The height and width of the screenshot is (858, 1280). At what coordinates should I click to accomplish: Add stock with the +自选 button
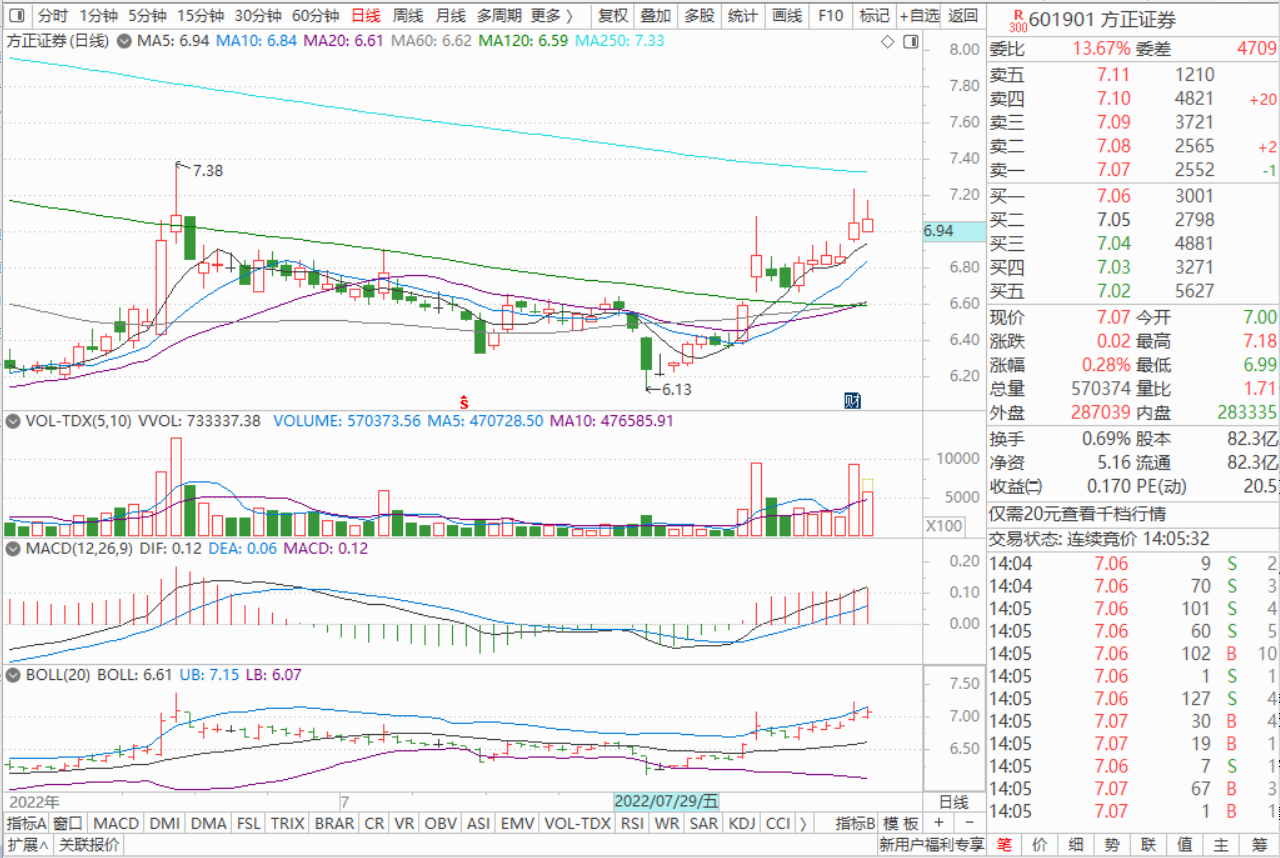coord(919,16)
